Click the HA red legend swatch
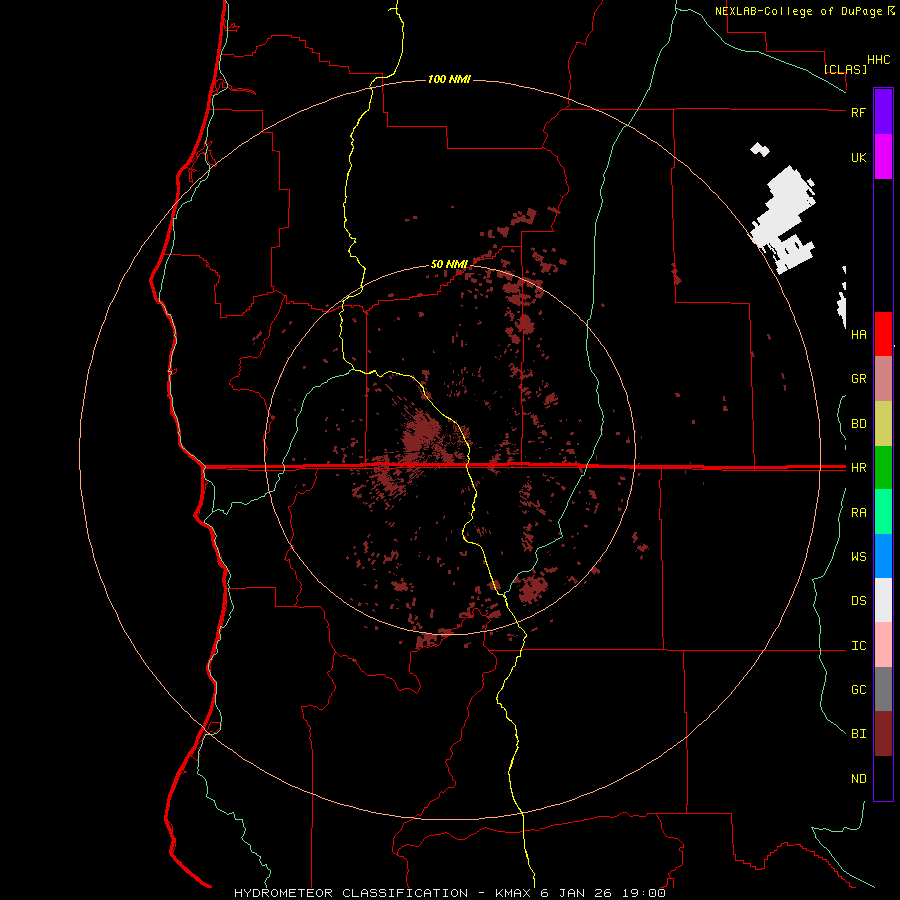The image size is (900, 900). coord(883,334)
